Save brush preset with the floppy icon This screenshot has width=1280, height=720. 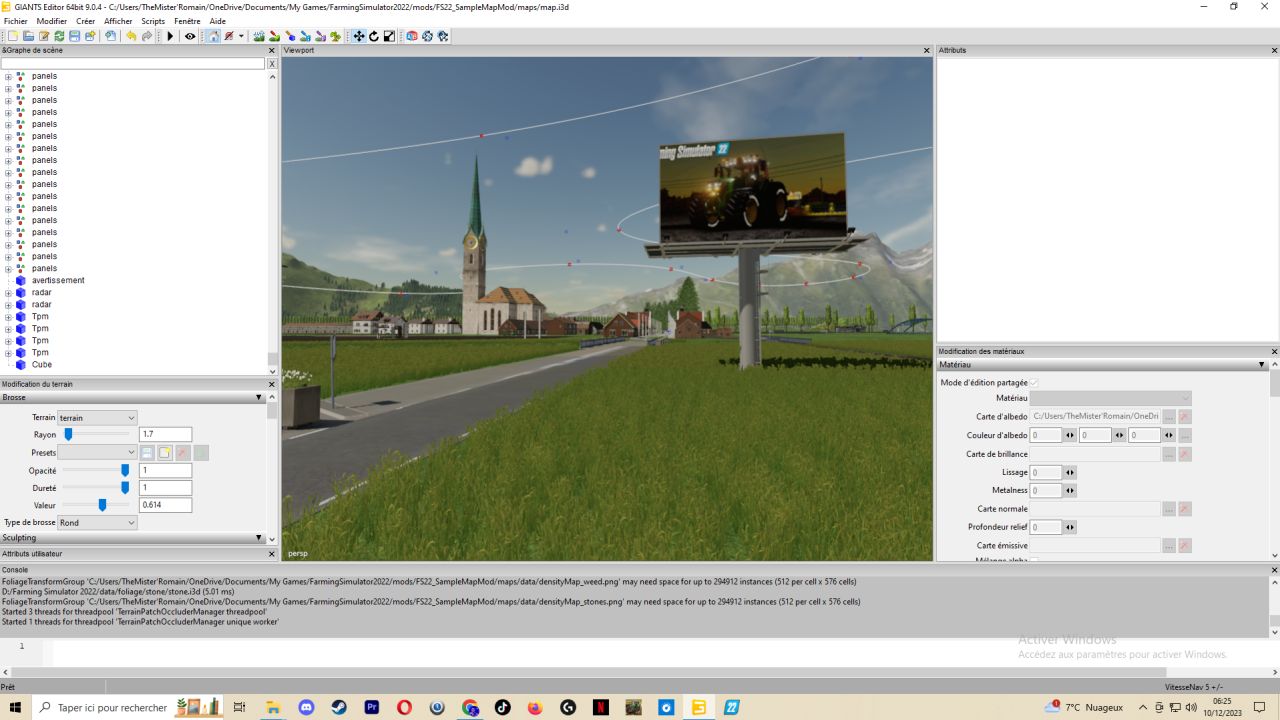point(147,453)
